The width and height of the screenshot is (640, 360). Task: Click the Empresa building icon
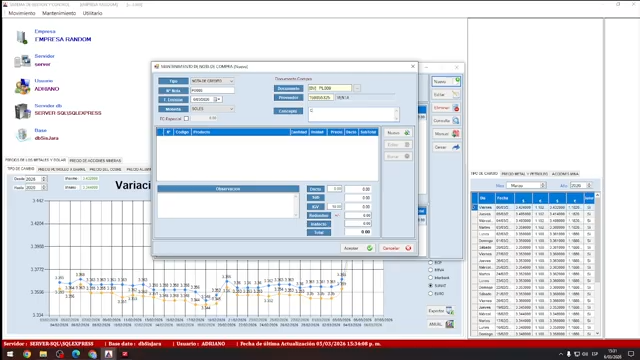pos(22,37)
